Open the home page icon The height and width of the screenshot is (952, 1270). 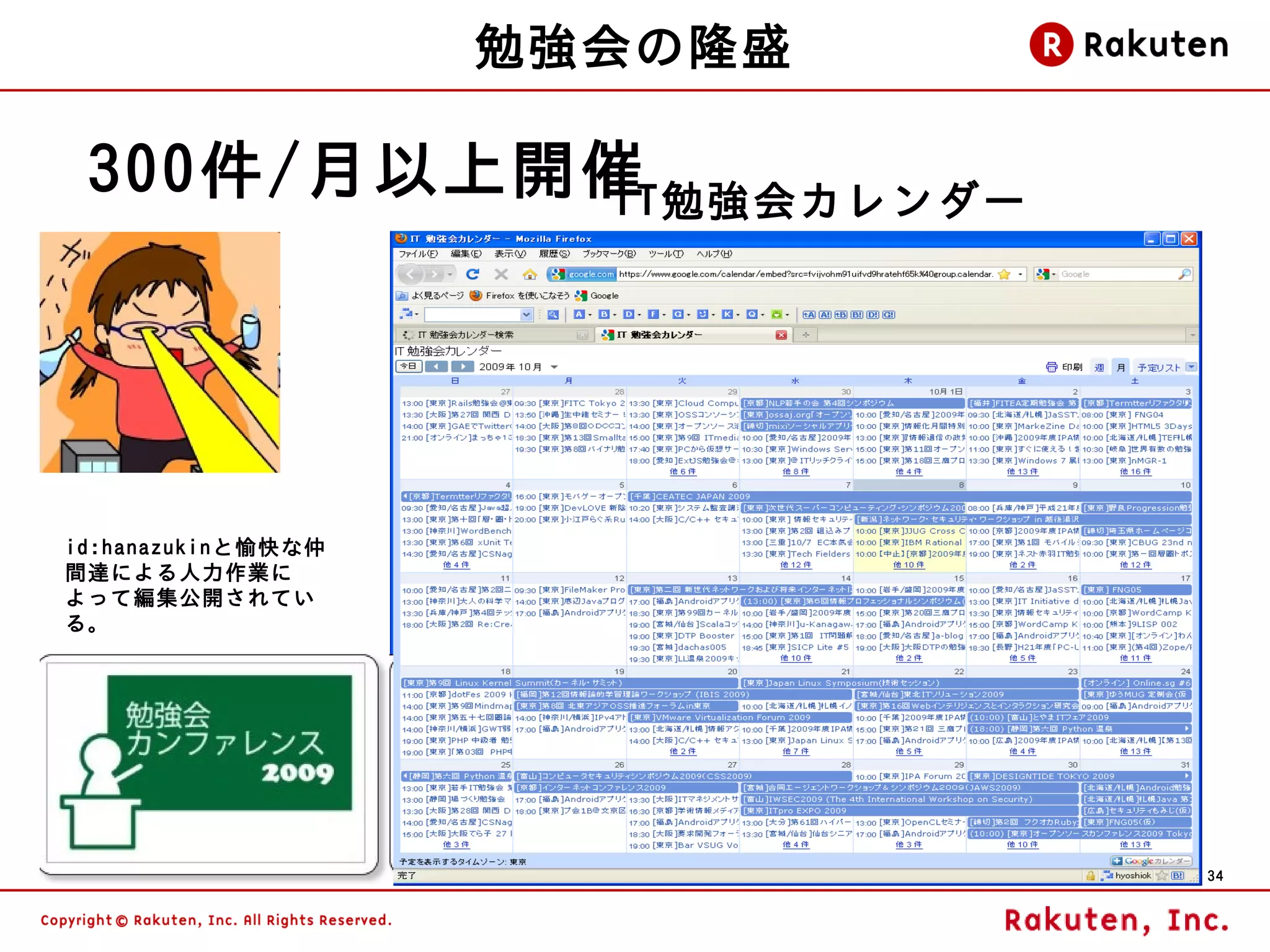click(530, 274)
